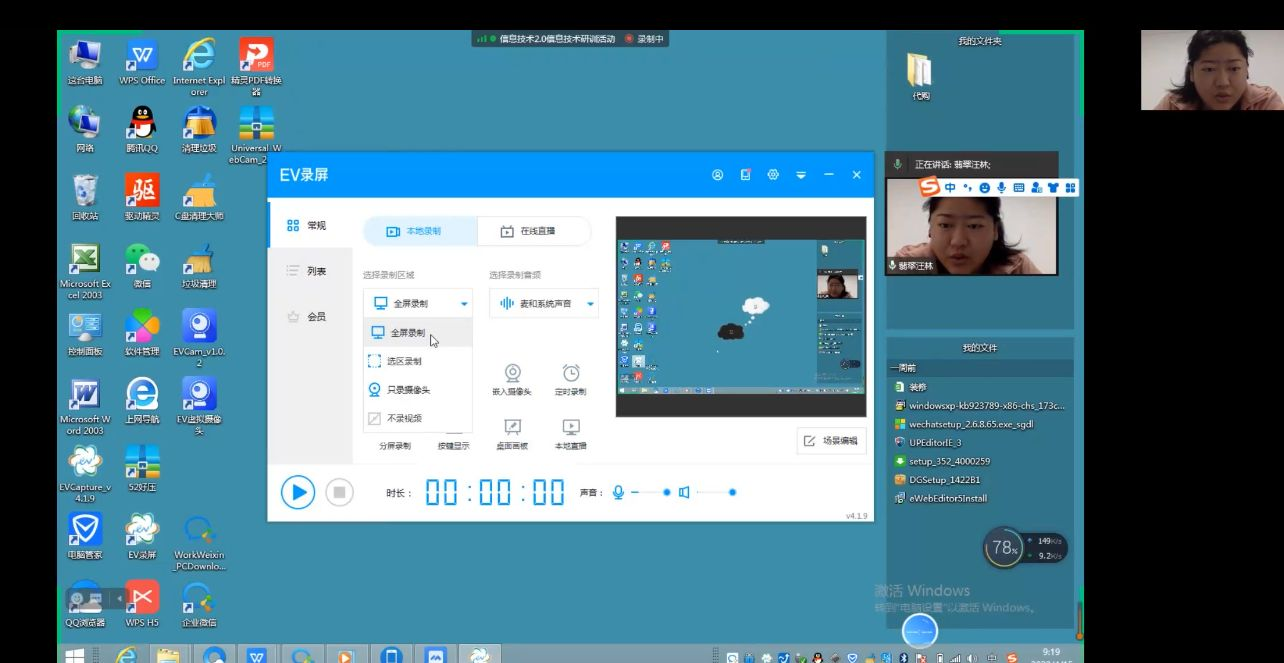This screenshot has height=663, width=1284.
Task: Click the 嵌入摄像头 webcam icon
Action: tap(512, 373)
